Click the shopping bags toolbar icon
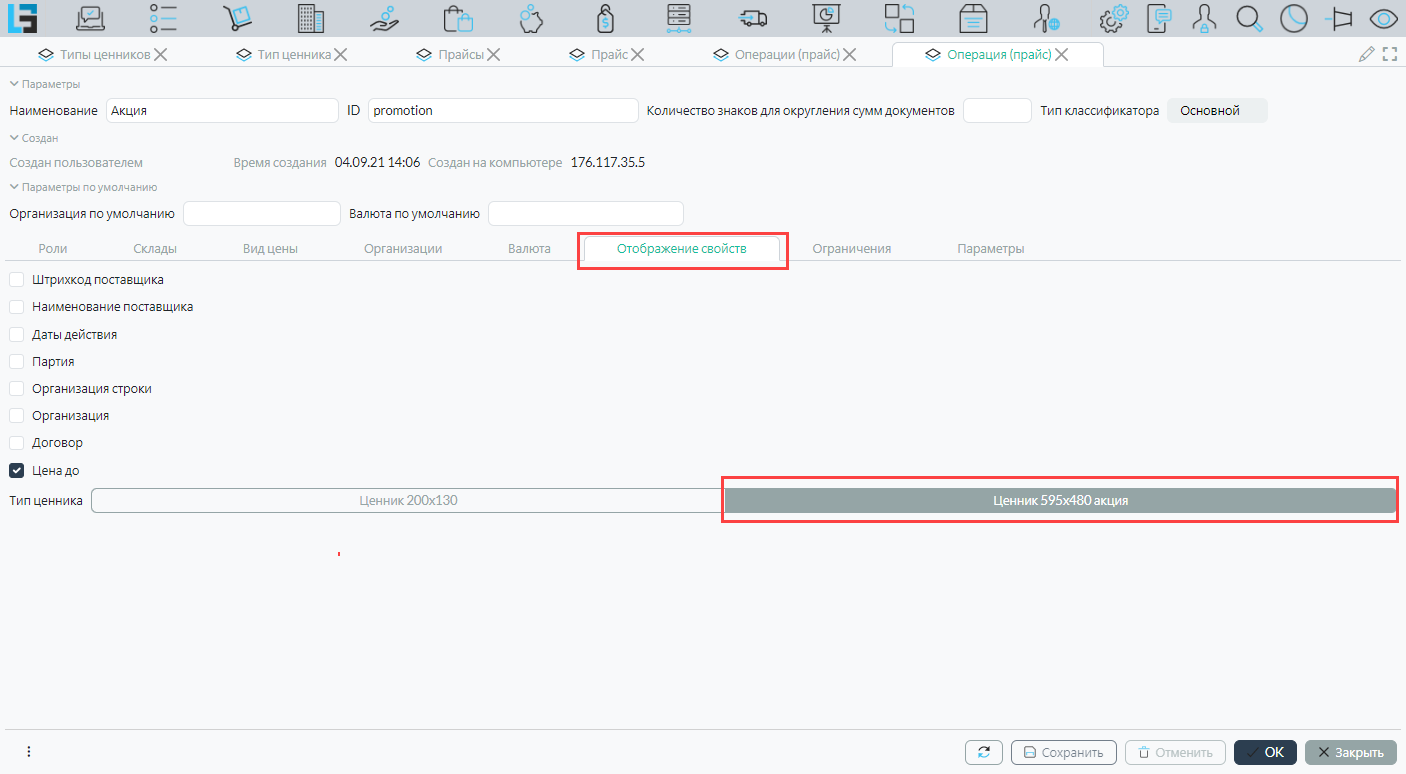 [x=457, y=18]
